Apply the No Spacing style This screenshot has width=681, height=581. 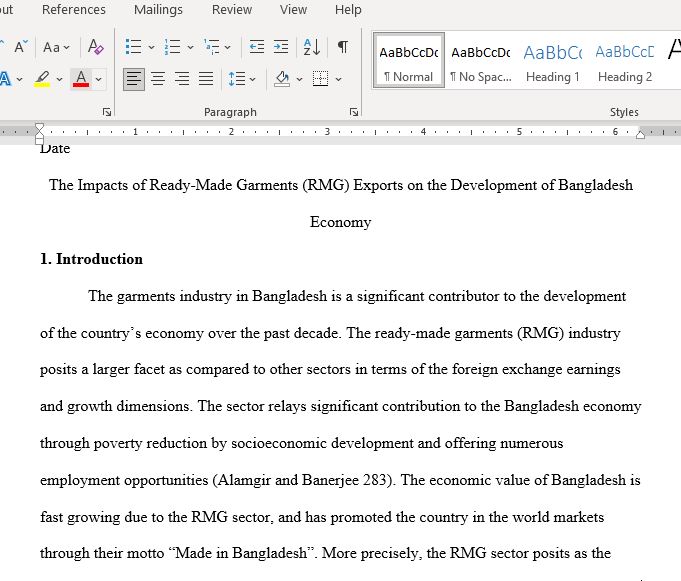click(x=481, y=60)
